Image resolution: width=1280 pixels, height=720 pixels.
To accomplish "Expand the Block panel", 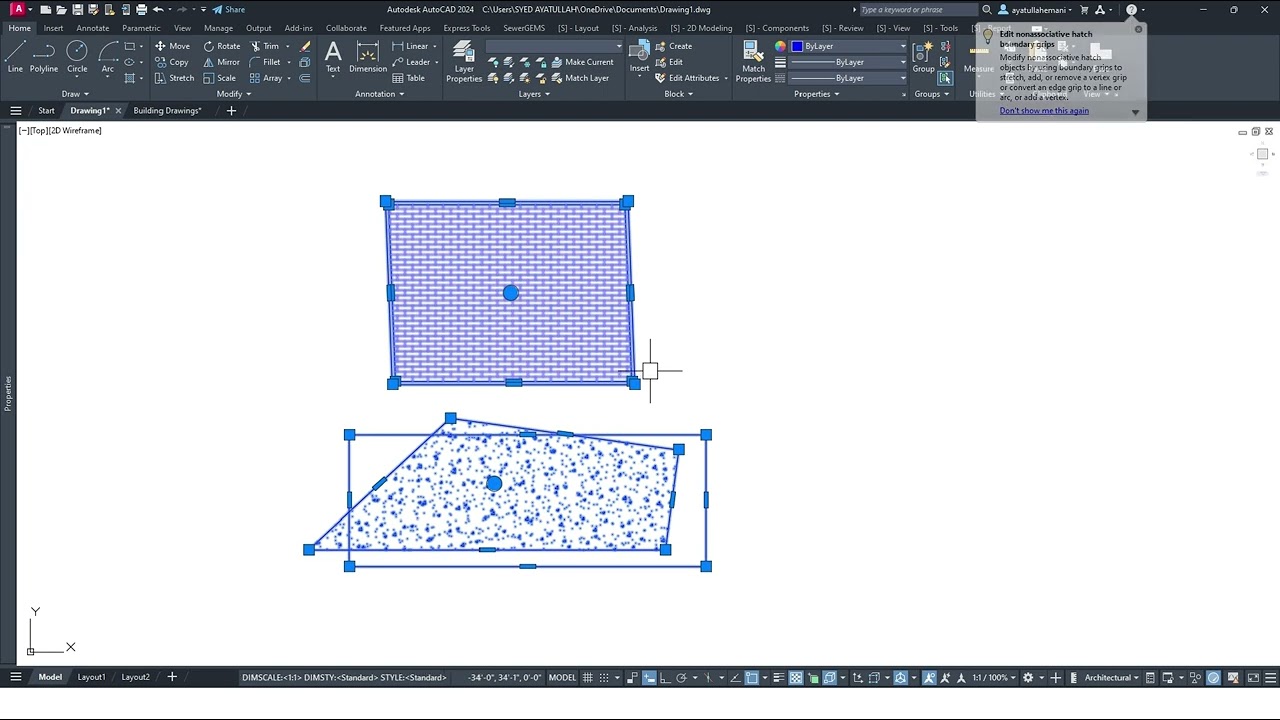I will click(x=679, y=94).
